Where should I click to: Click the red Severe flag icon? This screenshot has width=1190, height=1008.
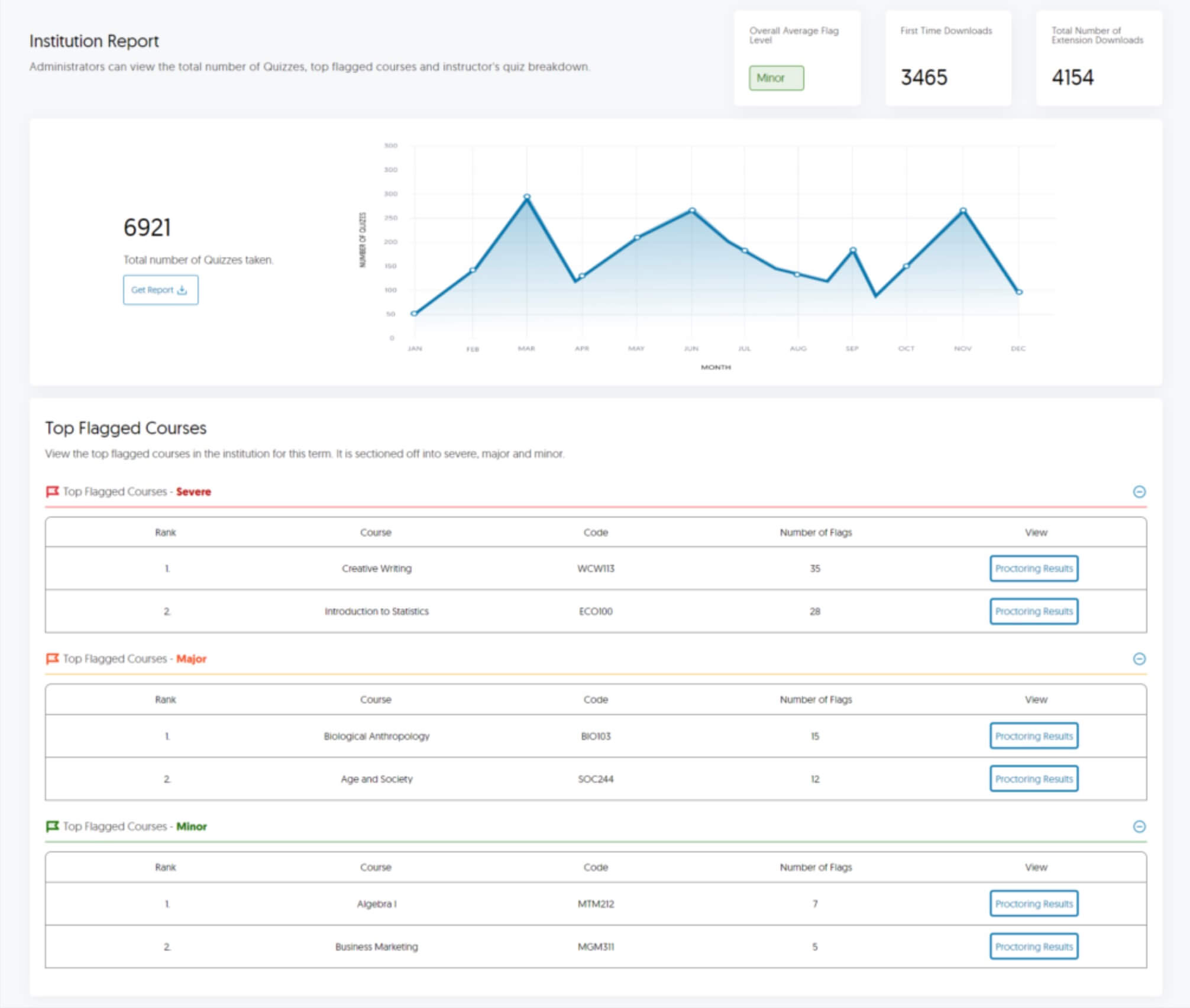point(52,492)
